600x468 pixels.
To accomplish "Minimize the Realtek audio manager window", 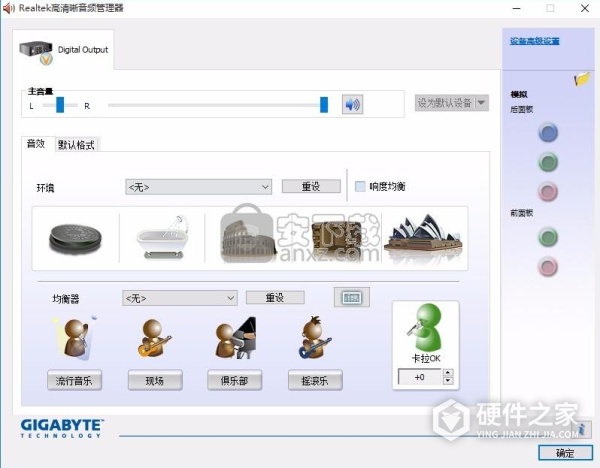I will [517, 8].
